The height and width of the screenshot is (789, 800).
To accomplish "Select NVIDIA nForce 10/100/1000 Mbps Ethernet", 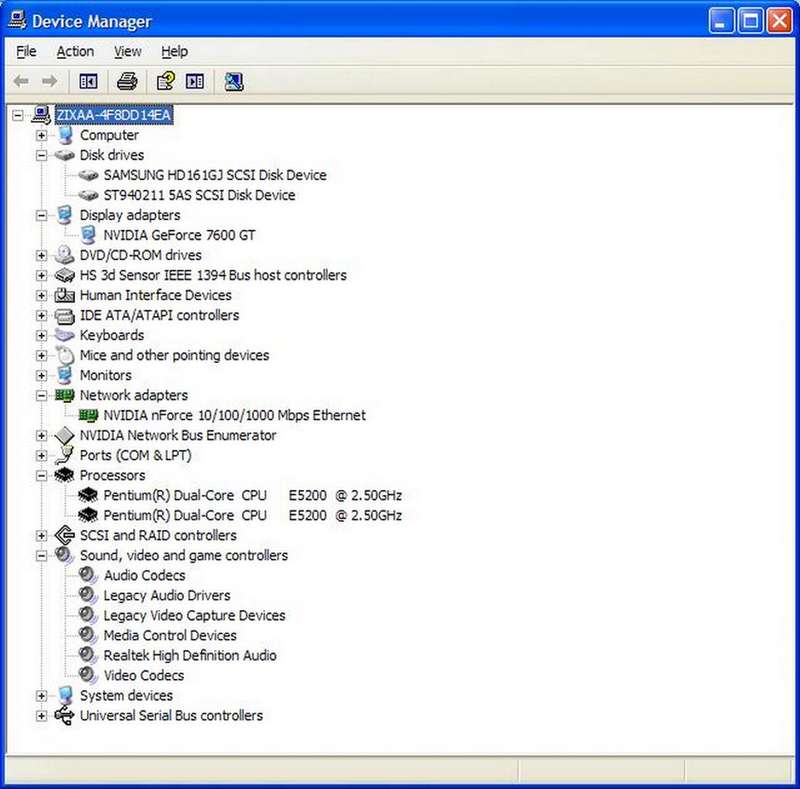I will coord(234,415).
